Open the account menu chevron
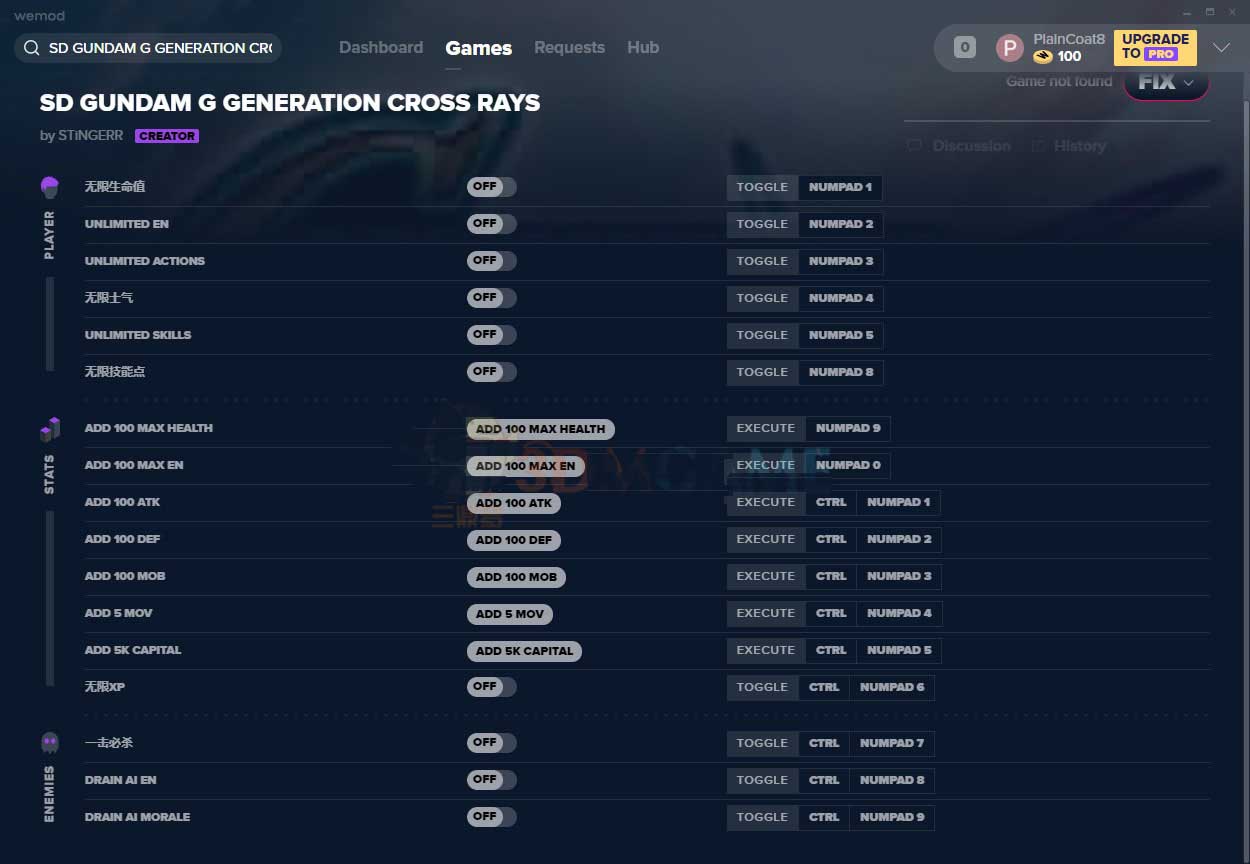The image size is (1250, 864). (1221, 47)
